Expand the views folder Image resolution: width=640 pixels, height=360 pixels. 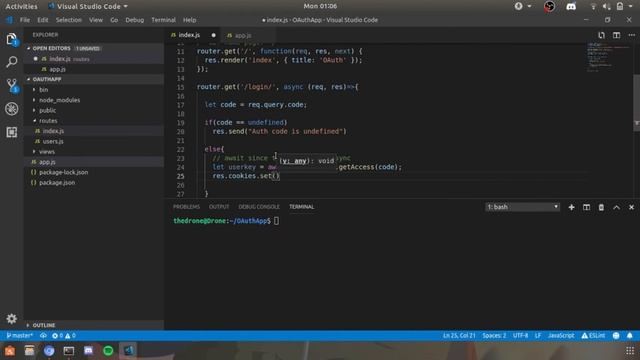pyautogui.click(x=94, y=152)
